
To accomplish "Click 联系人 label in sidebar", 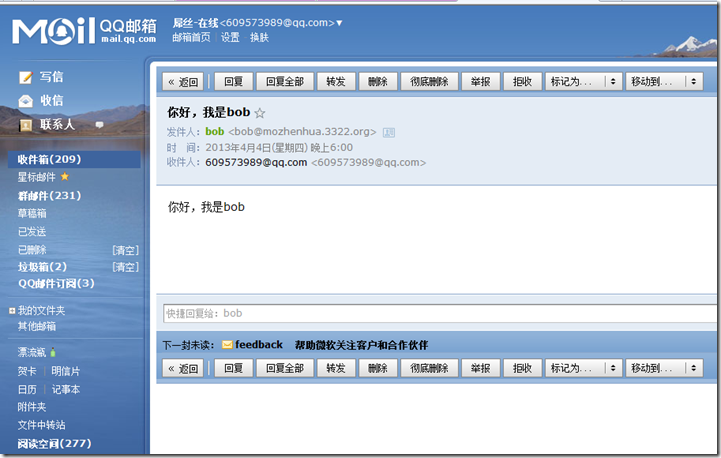I will point(57,124).
